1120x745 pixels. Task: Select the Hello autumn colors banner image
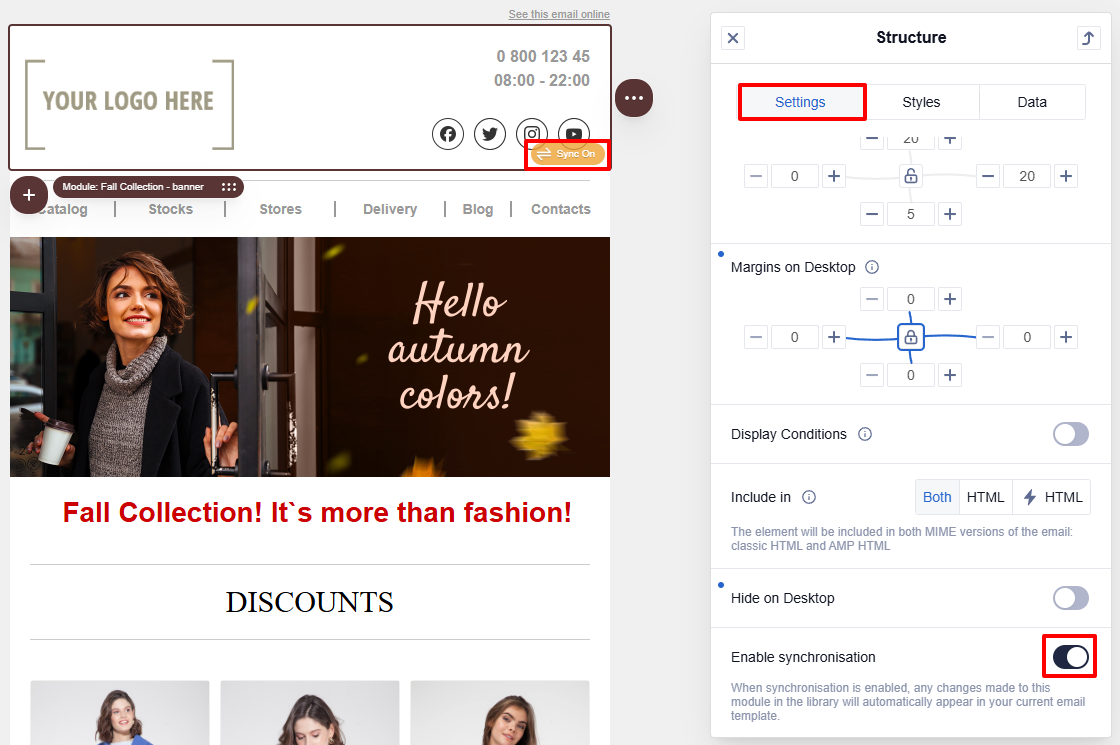pos(310,357)
